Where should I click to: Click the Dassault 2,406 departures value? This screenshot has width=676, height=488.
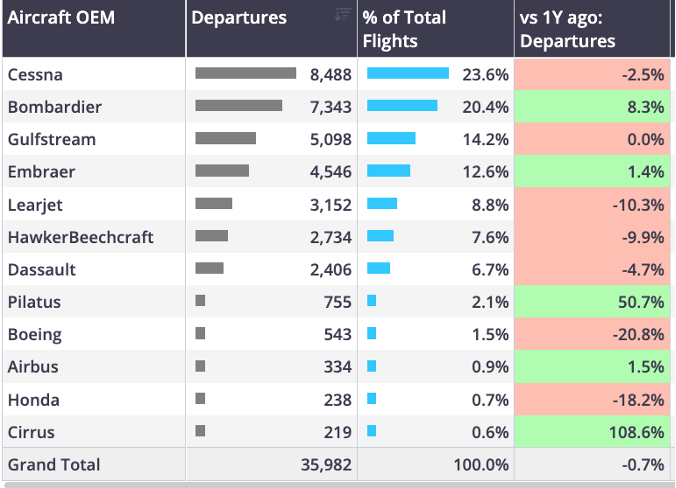[x=331, y=270]
